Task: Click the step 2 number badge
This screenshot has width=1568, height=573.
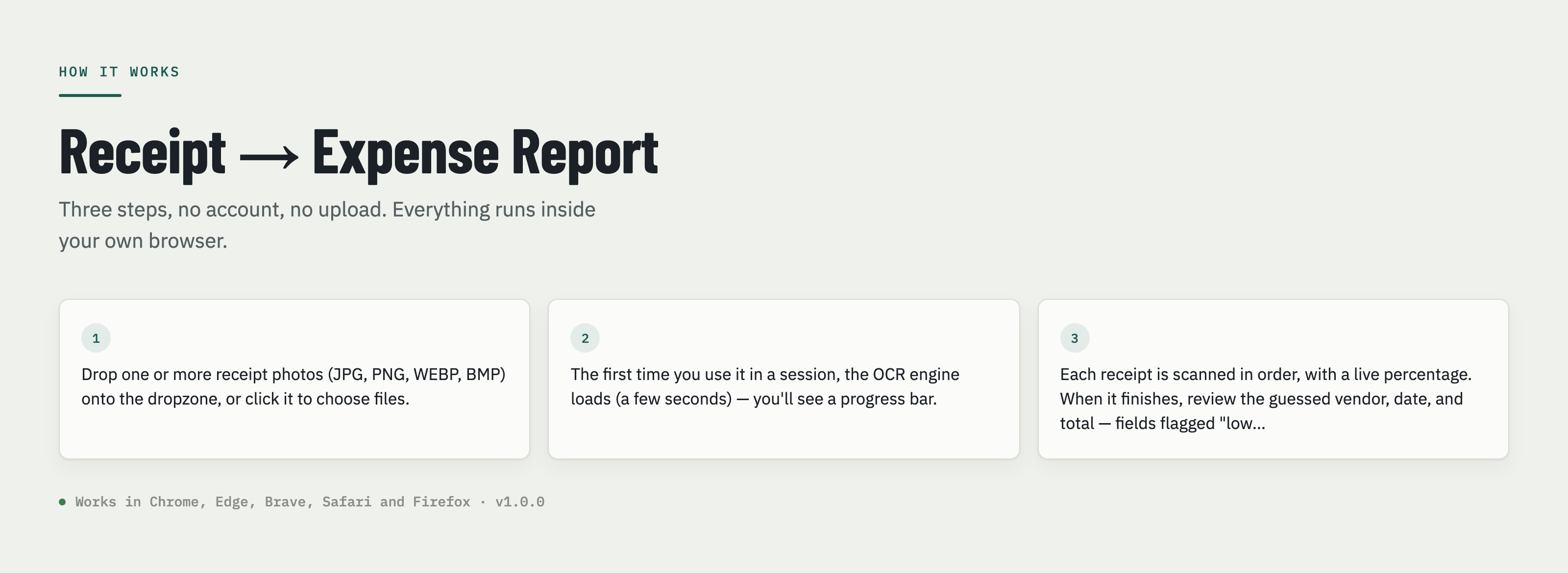Action: (585, 338)
